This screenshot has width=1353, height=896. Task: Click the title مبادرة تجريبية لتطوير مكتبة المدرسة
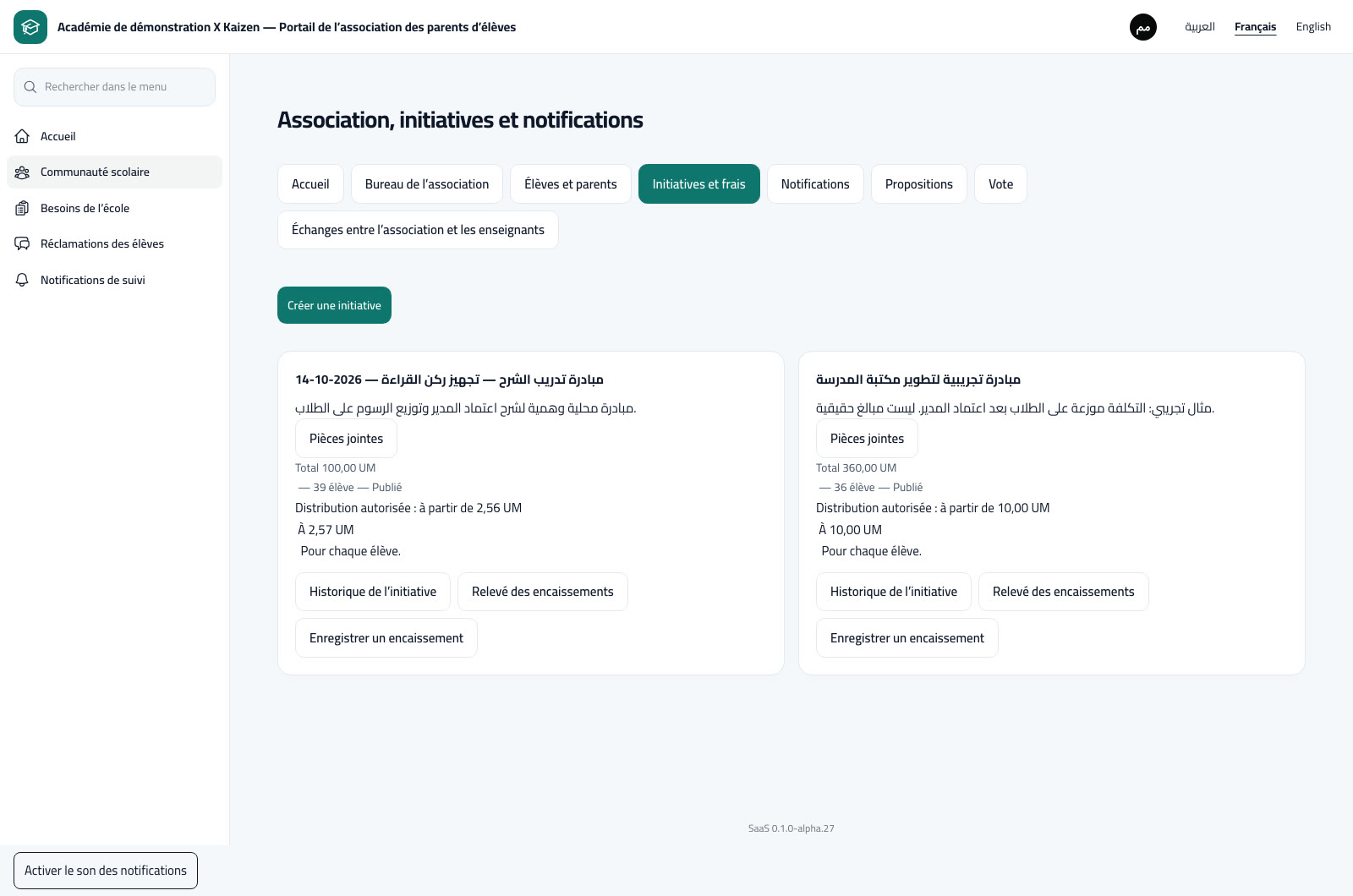[x=918, y=380]
